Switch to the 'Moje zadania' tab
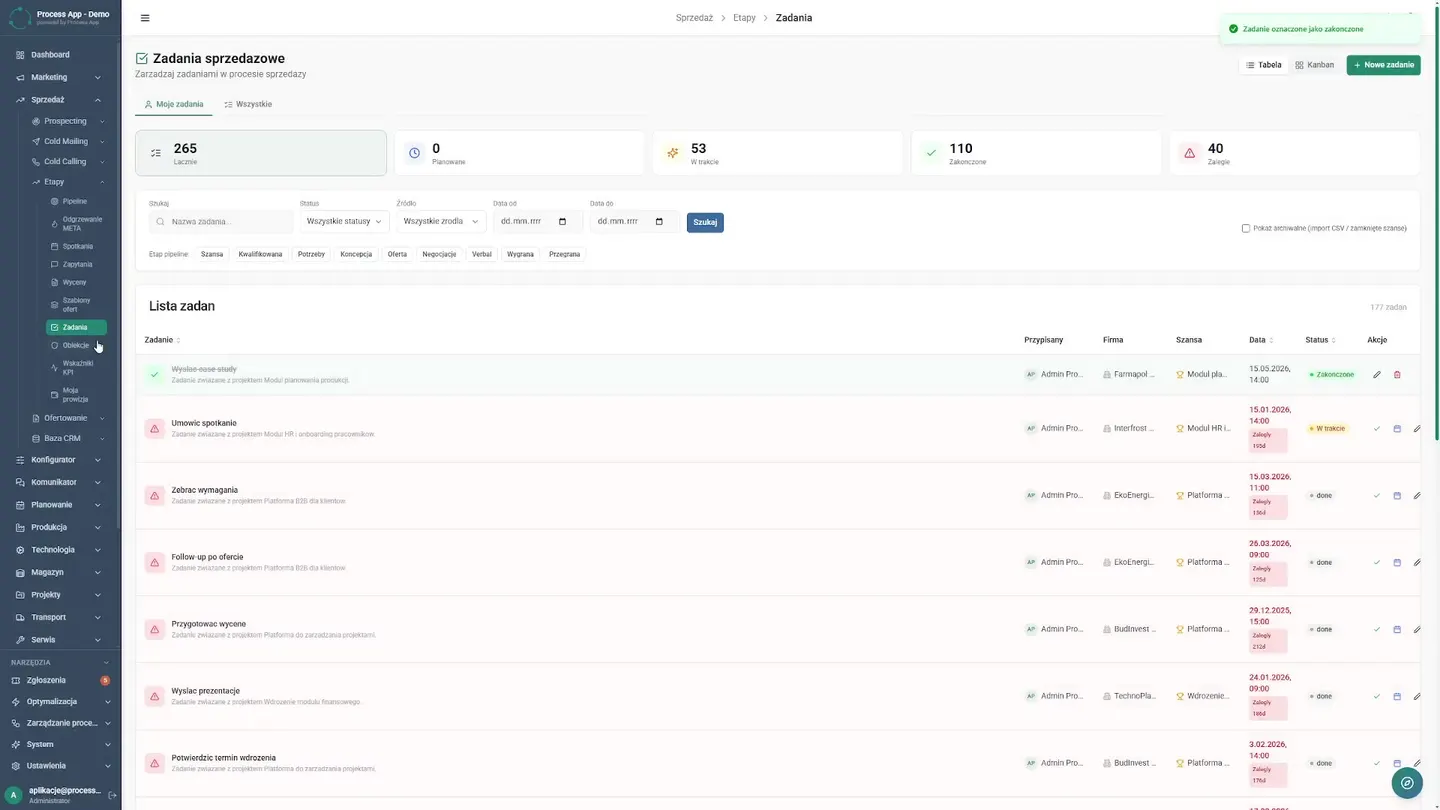1440x810 pixels. 174,104
